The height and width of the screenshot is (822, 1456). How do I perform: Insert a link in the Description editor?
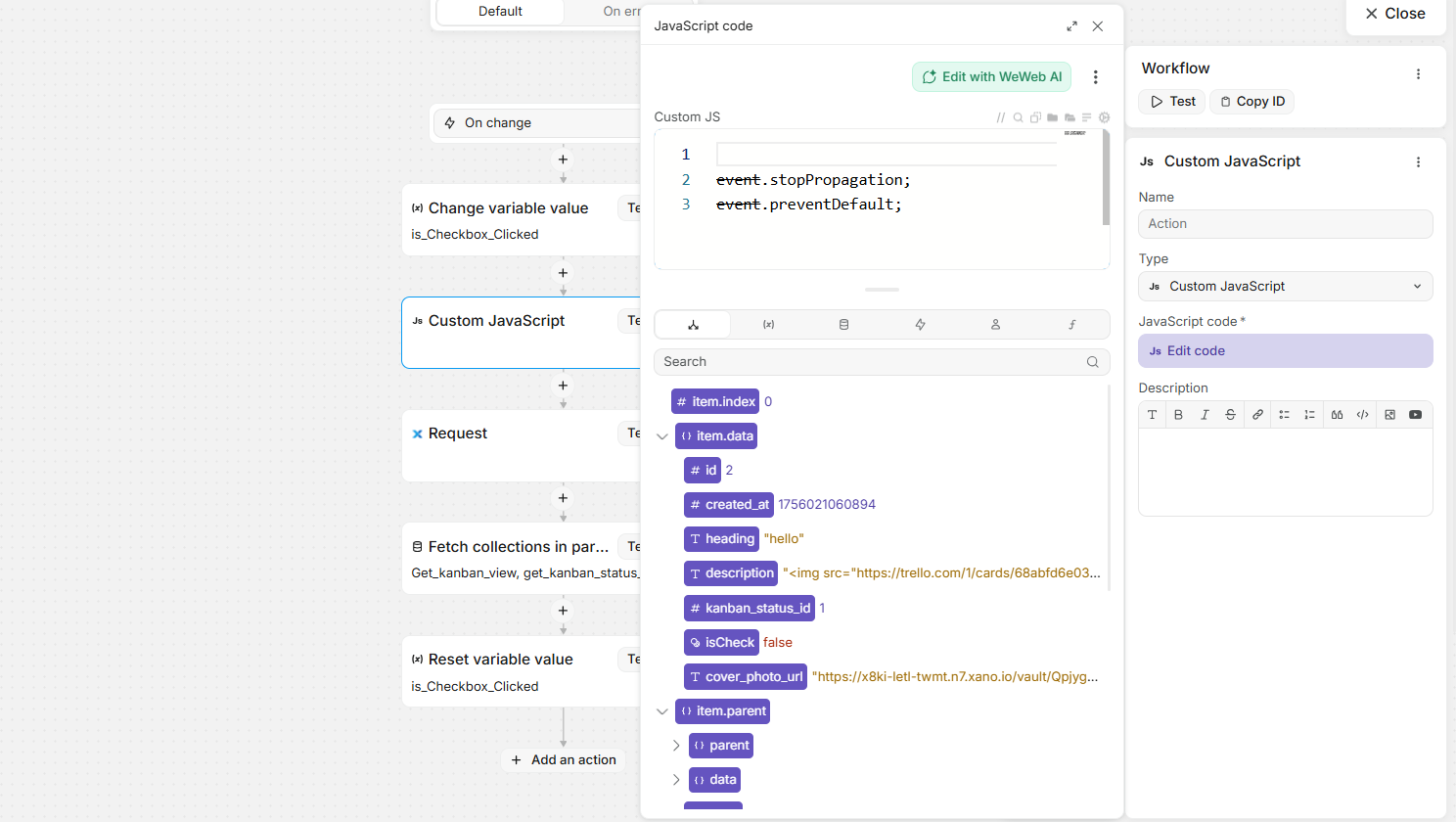coord(1257,415)
